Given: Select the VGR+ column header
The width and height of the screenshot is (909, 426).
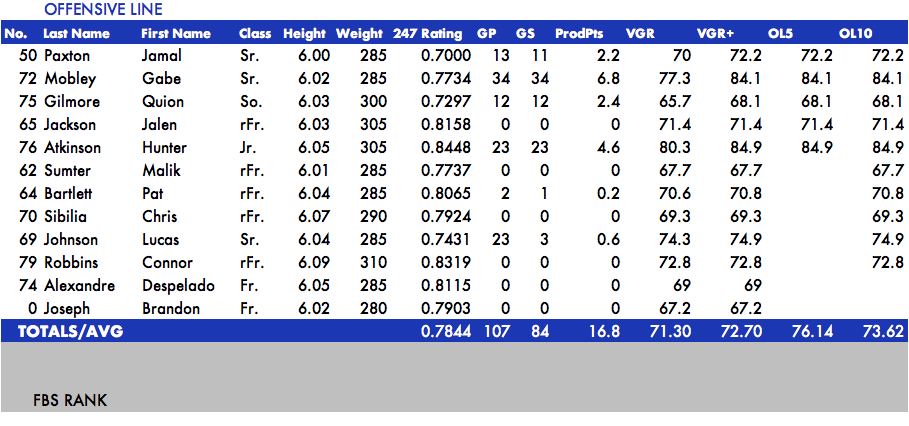Looking at the screenshot, I should click(715, 34).
